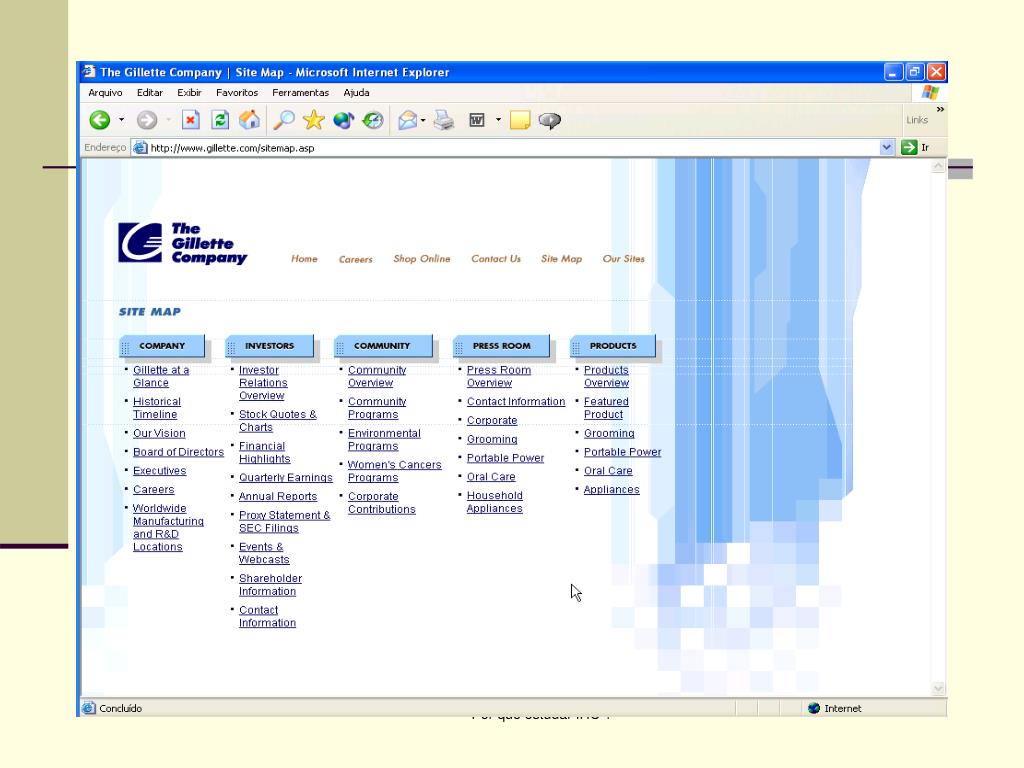Open the Contact Us link

point(496,259)
